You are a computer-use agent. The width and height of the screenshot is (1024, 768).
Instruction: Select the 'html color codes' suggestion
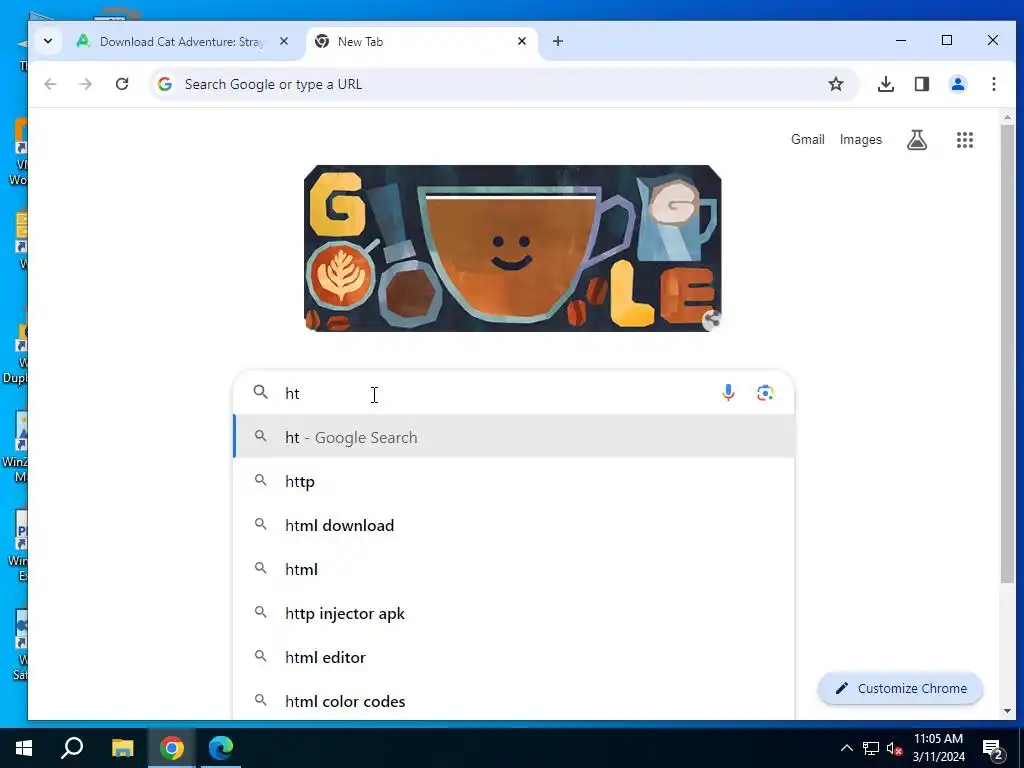(x=514, y=701)
